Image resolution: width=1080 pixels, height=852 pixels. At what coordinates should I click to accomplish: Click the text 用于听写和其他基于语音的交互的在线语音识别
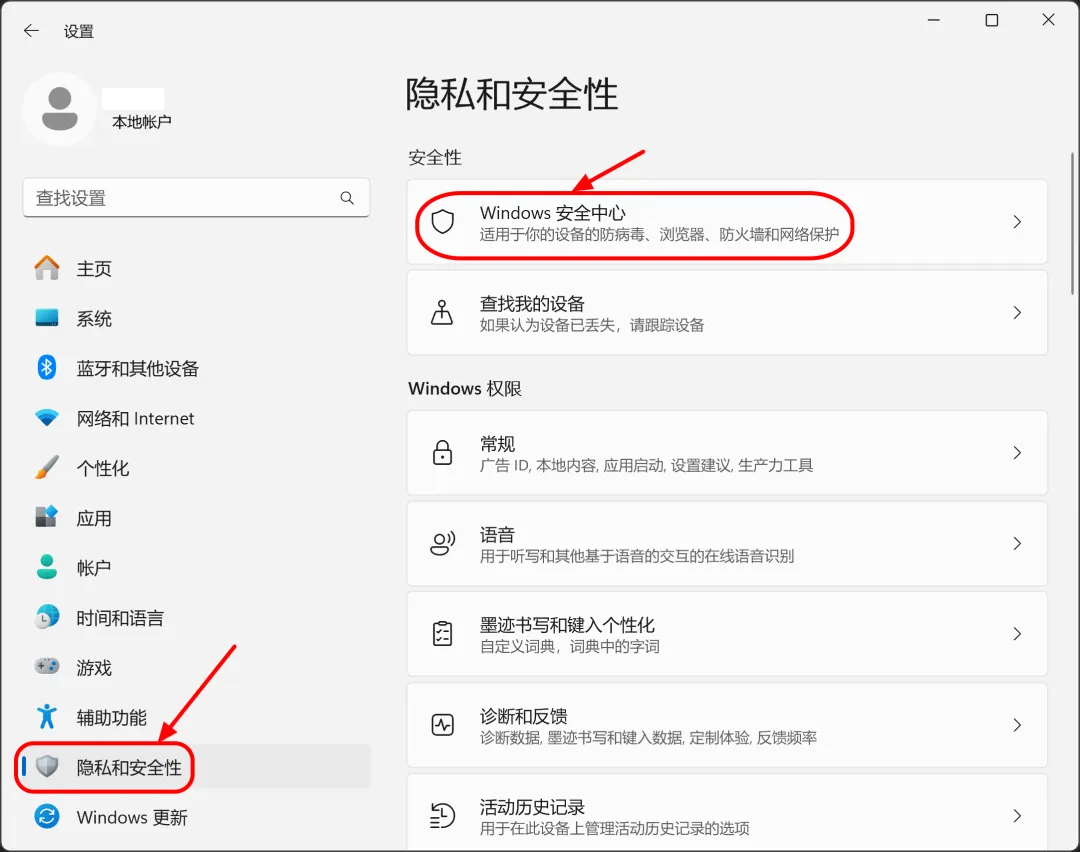(x=636, y=556)
